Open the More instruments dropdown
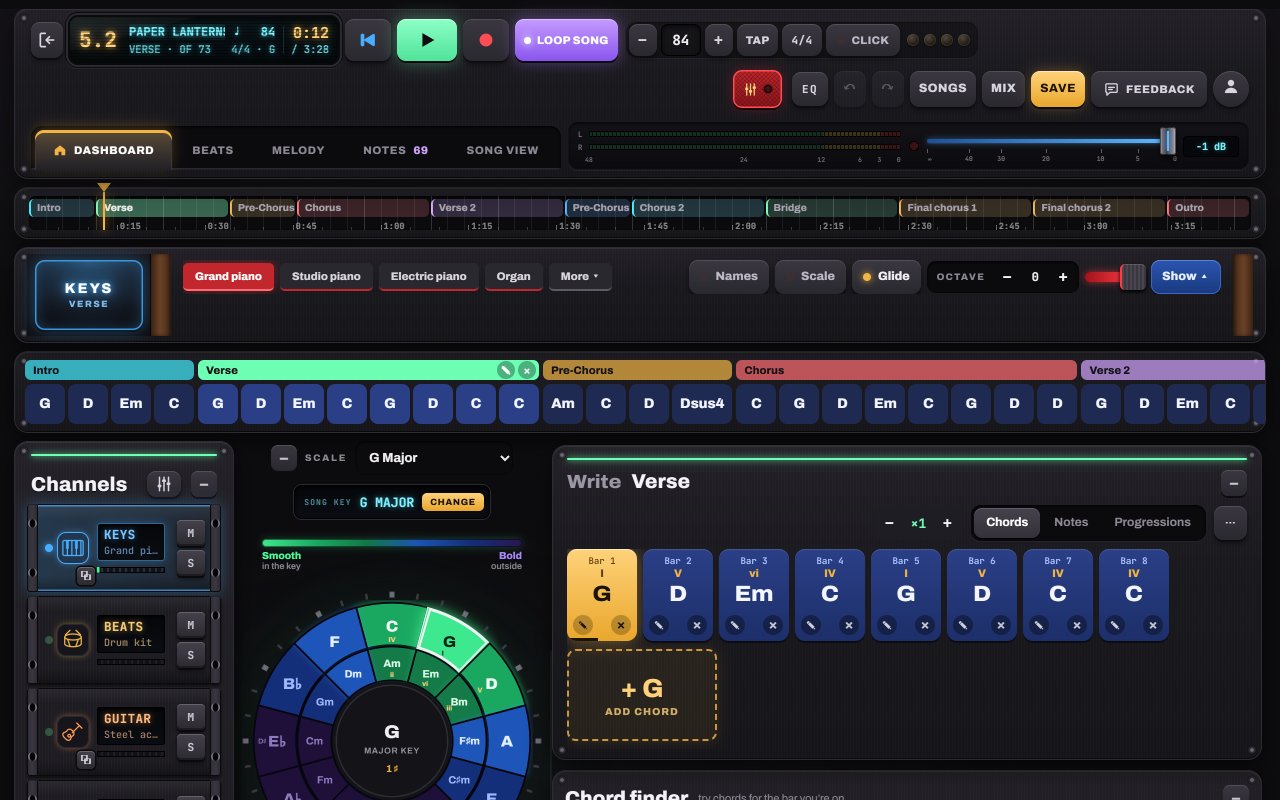1280x800 pixels. click(x=580, y=276)
